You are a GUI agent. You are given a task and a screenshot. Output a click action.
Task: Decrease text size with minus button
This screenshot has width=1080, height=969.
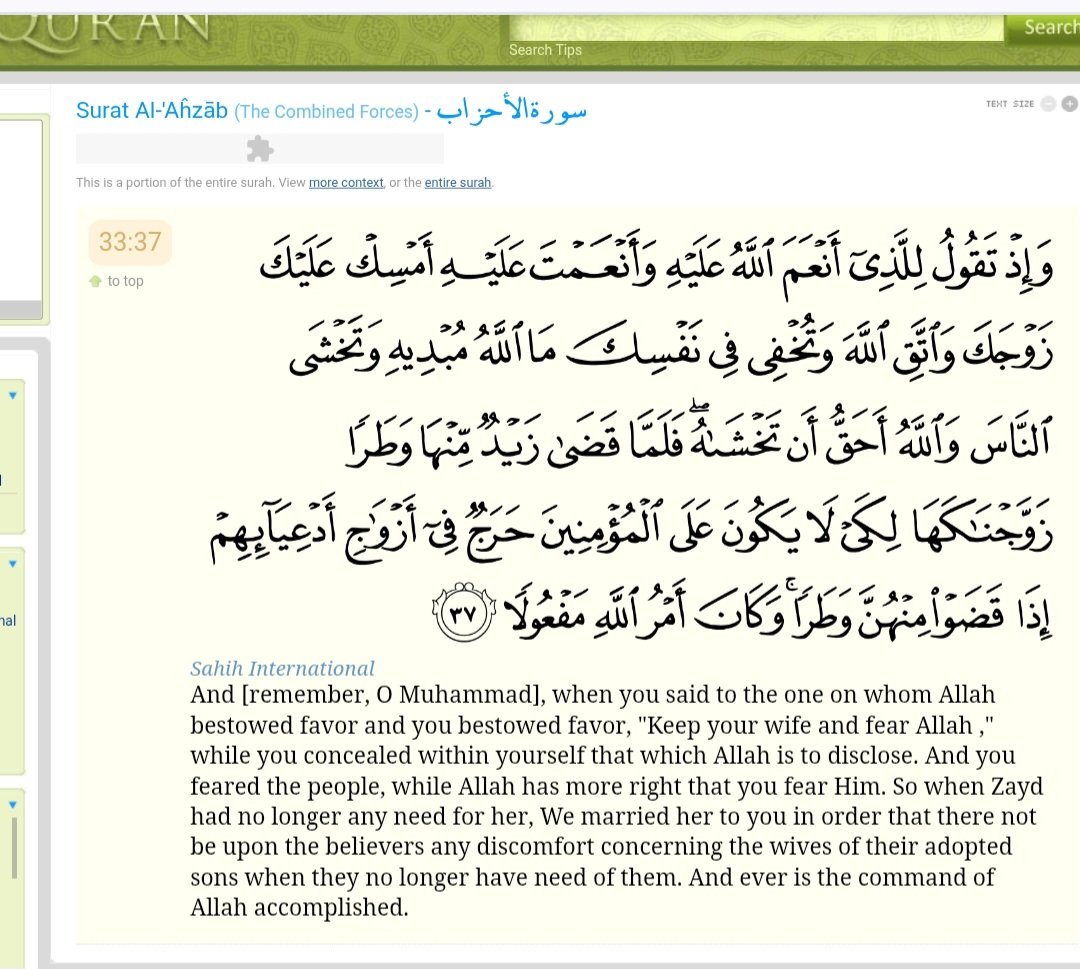tap(1048, 104)
